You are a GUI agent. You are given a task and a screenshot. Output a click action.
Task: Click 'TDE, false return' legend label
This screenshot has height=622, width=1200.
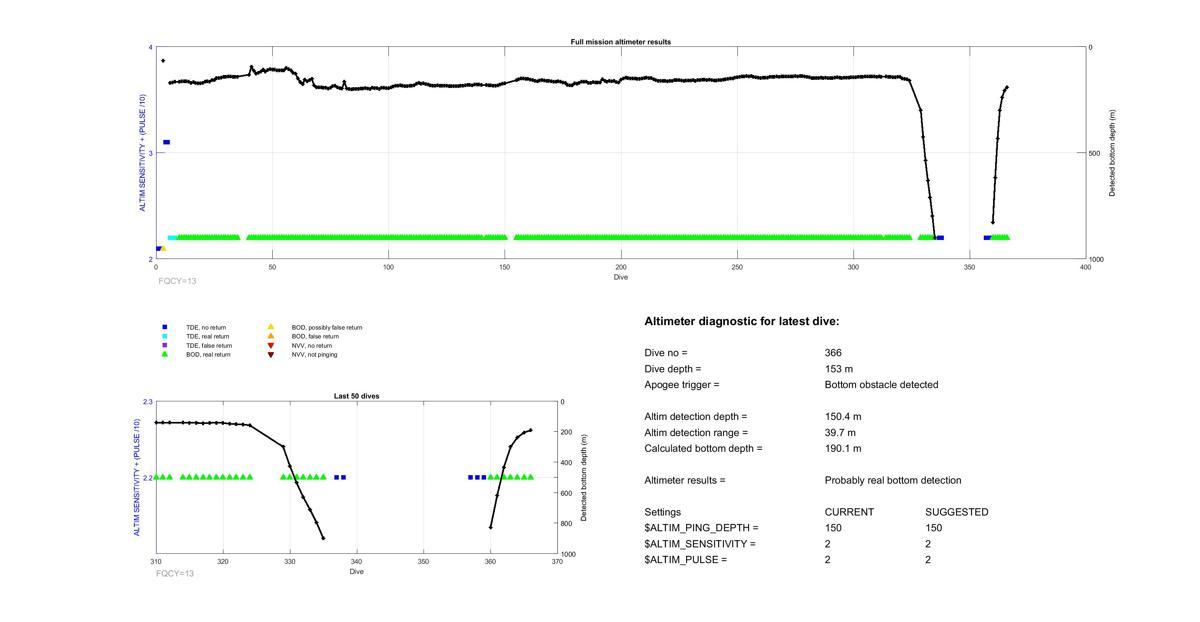209,345
